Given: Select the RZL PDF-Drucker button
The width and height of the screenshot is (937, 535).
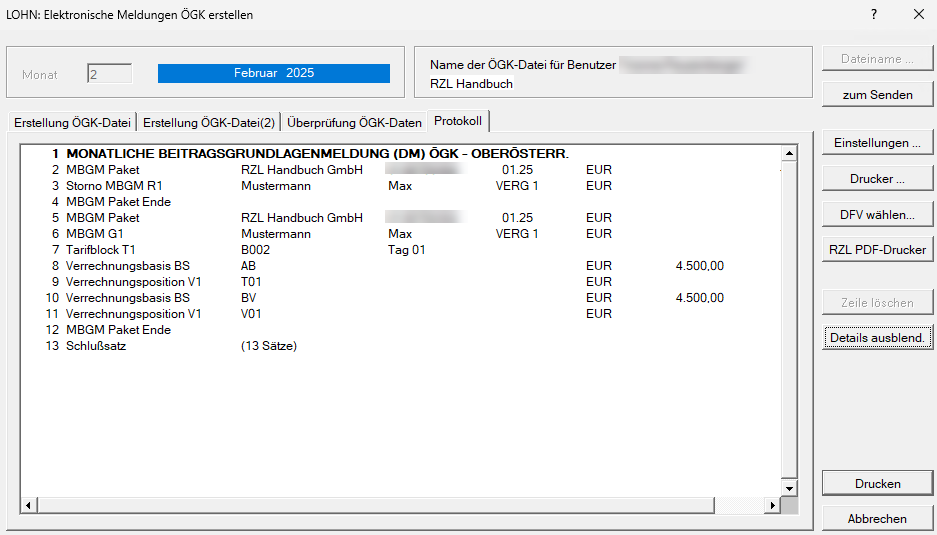Looking at the screenshot, I should (x=877, y=250).
